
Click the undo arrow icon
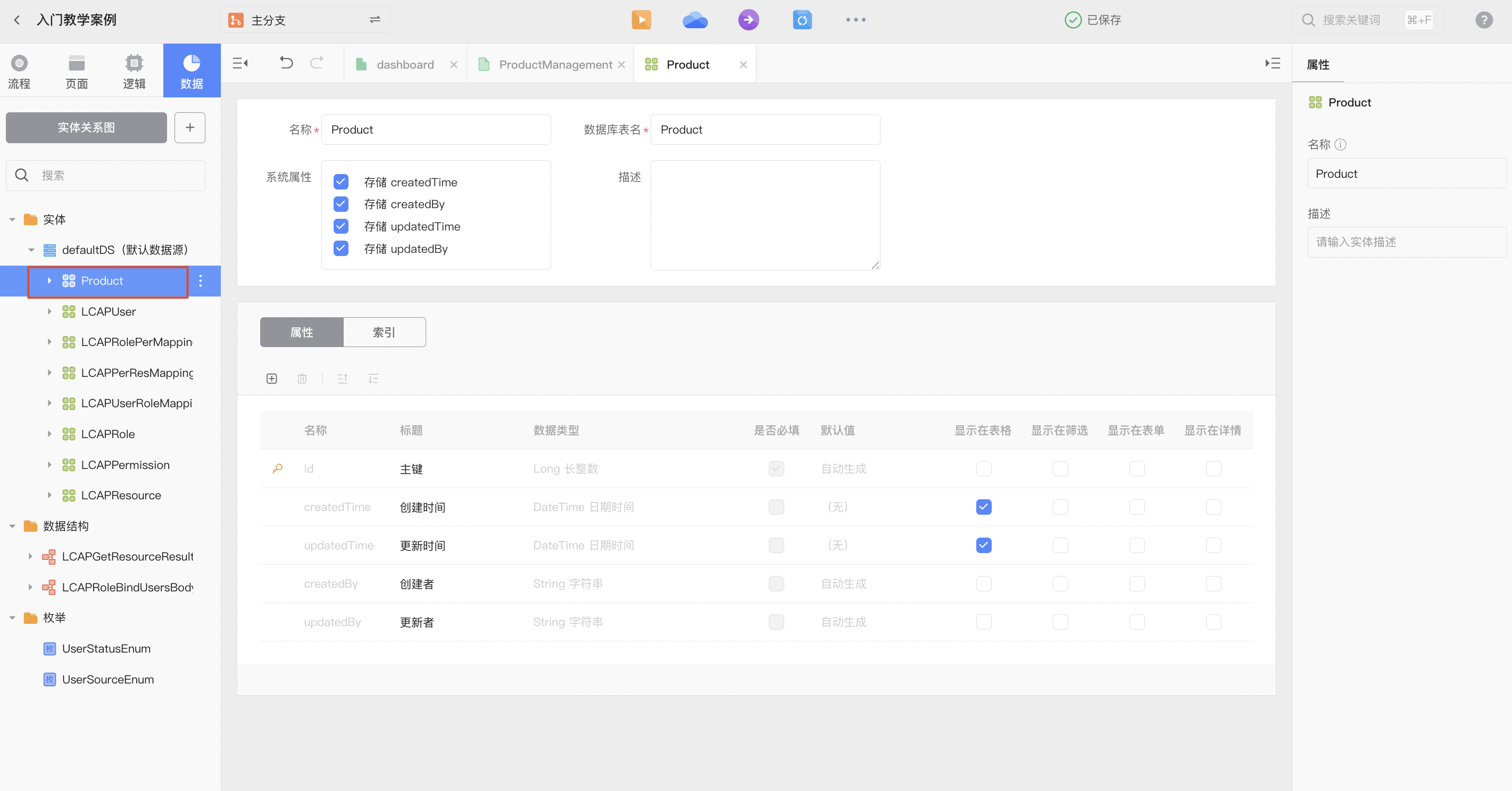click(x=286, y=63)
